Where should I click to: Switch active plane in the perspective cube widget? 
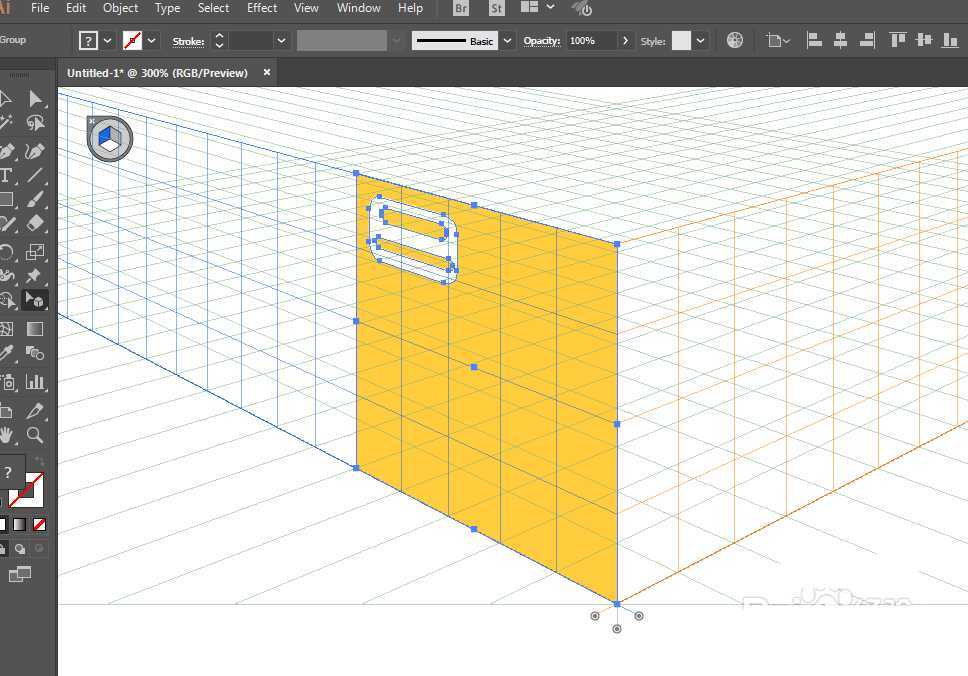pos(109,138)
